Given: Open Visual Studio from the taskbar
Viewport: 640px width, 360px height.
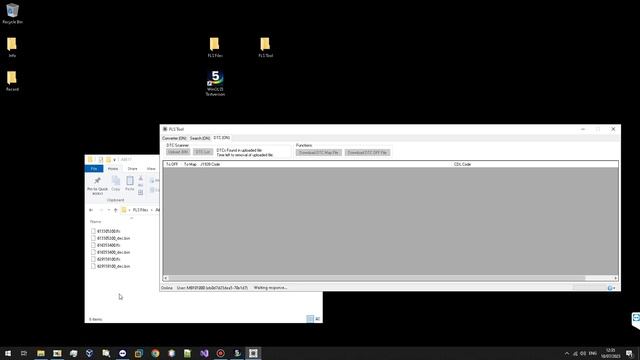Looking at the screenshot, I should pyautogui.click(x=204, y=353).
